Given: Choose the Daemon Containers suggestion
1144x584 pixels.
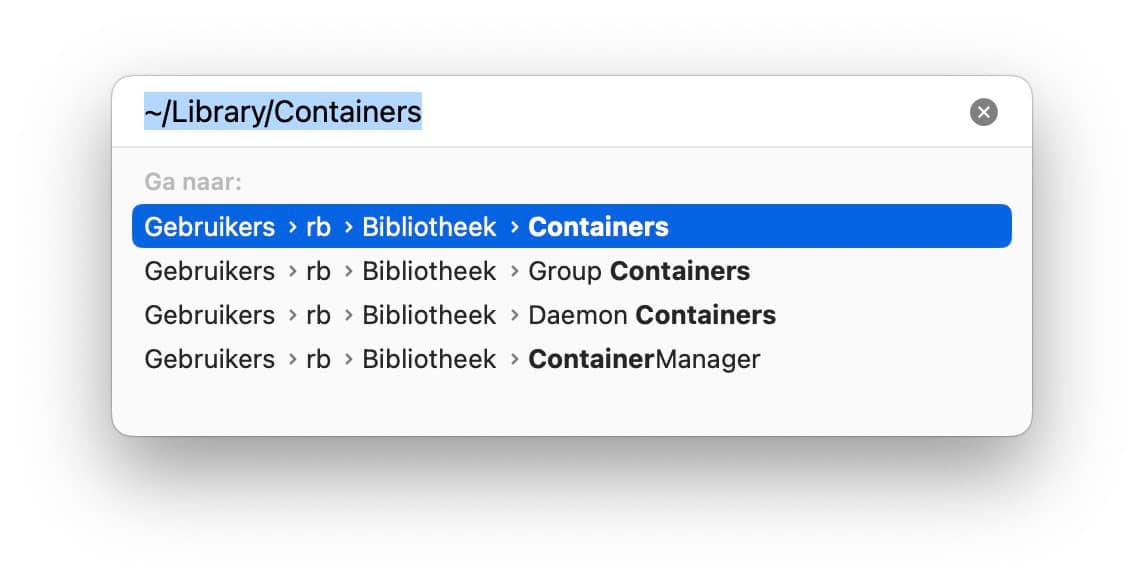Looking at the screenshot, I should coord(571,315).
